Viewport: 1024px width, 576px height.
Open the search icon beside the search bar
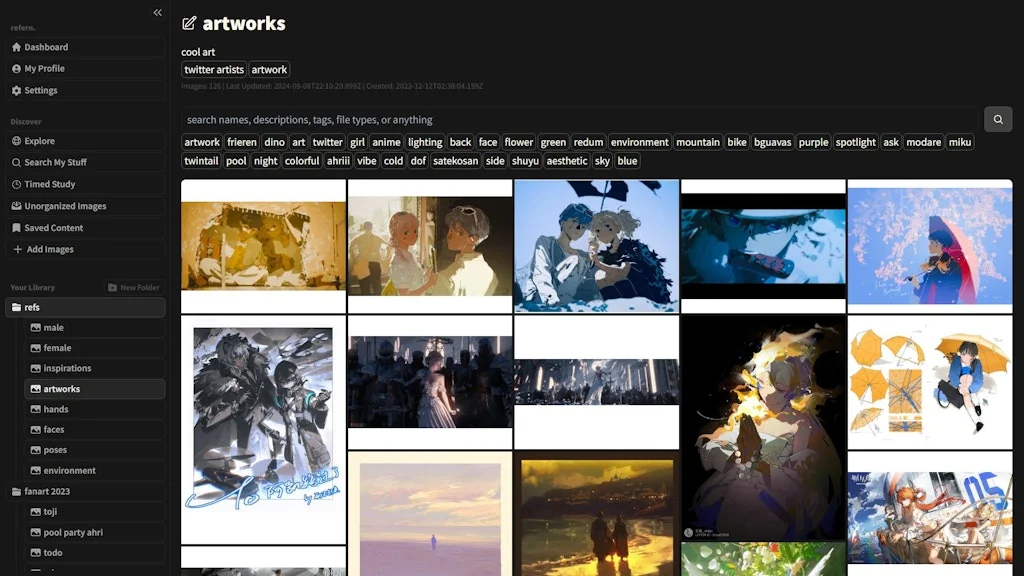click(x=997, y=118)
